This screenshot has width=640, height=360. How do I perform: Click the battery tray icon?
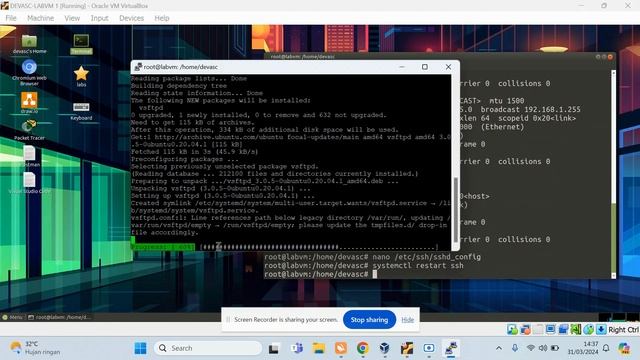555,348
